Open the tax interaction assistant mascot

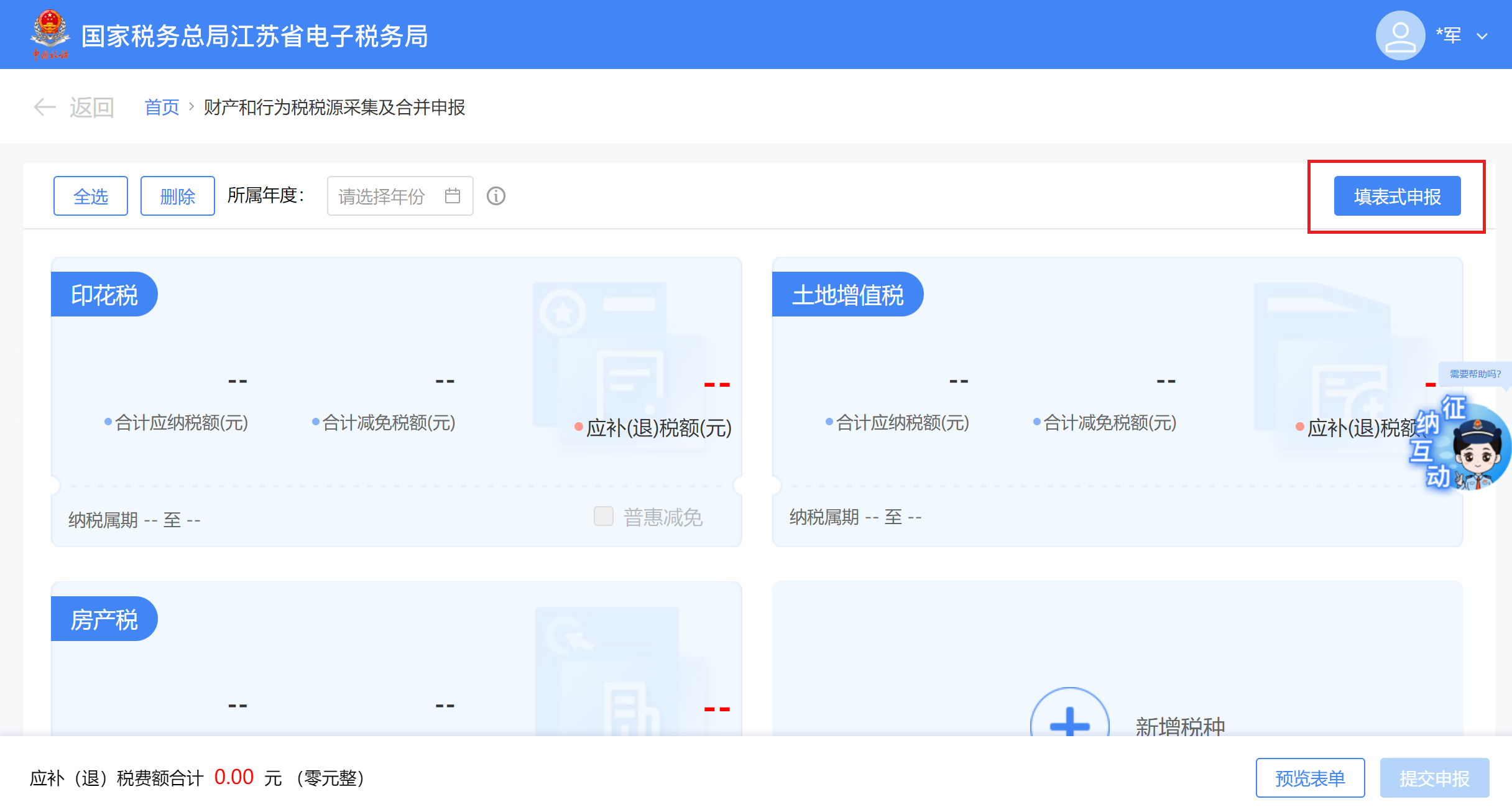(x=1477, y=451)
